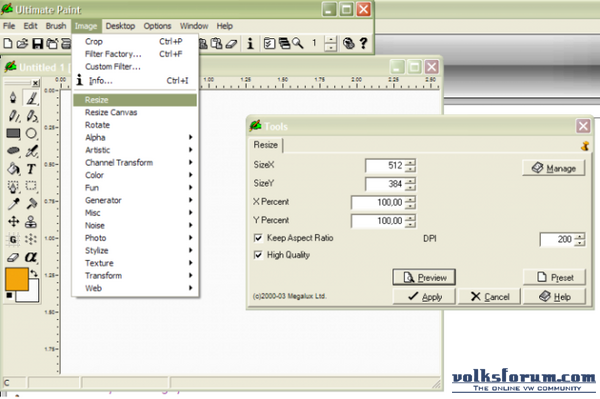Close the floating toolbox panel

(x=36, y=83)
